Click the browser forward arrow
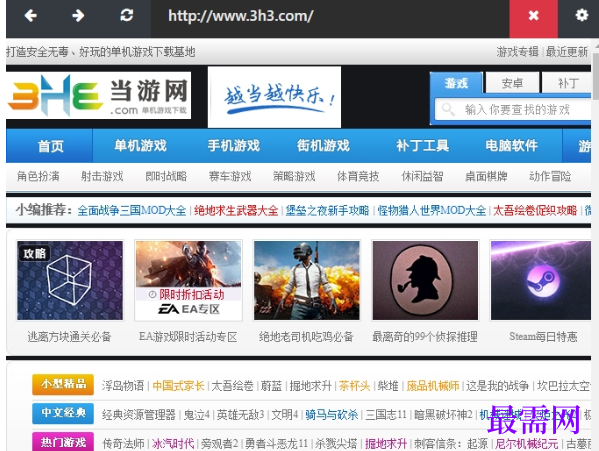This screenshot has width=599, height=451. (x=78, y=16)
